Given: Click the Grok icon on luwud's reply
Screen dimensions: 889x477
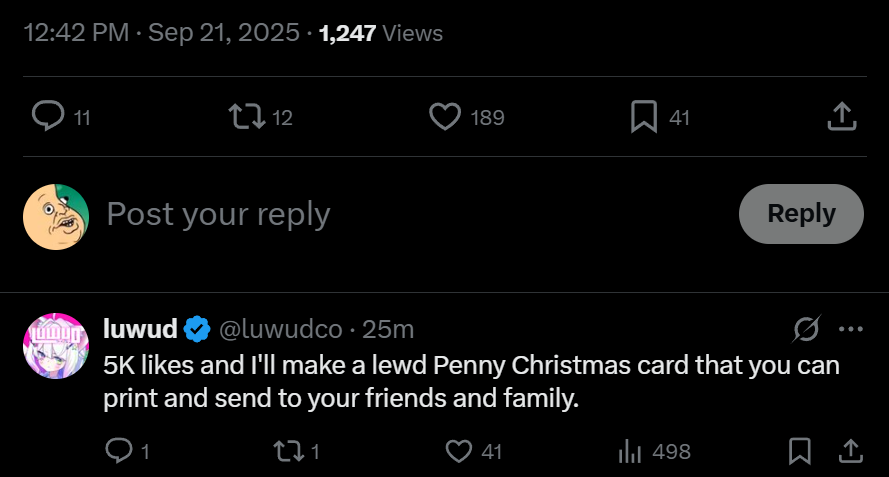Looking at the screenshot, I should click(x=805, y=328).
